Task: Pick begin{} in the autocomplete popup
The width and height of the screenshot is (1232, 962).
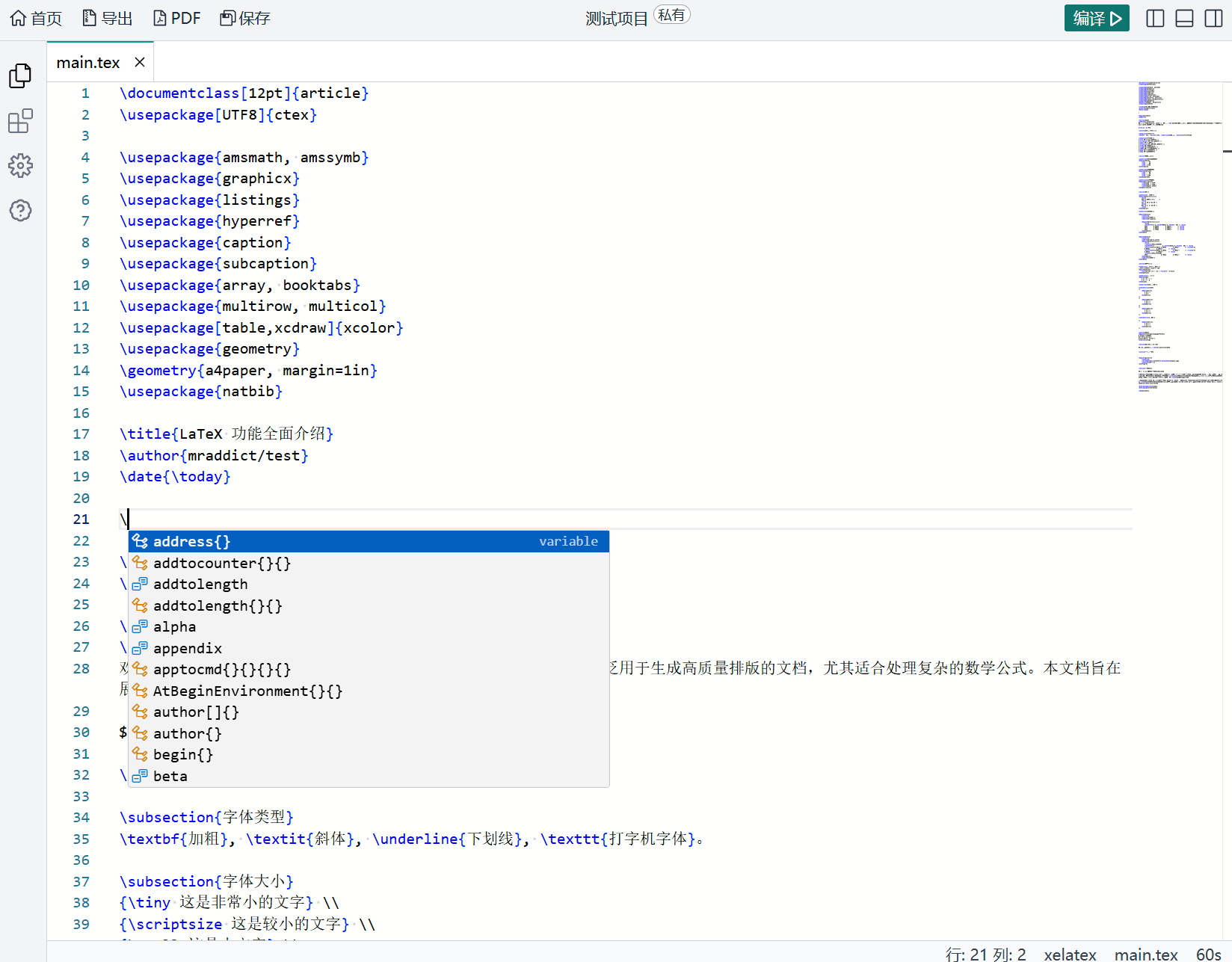Action: coord(183,754)
